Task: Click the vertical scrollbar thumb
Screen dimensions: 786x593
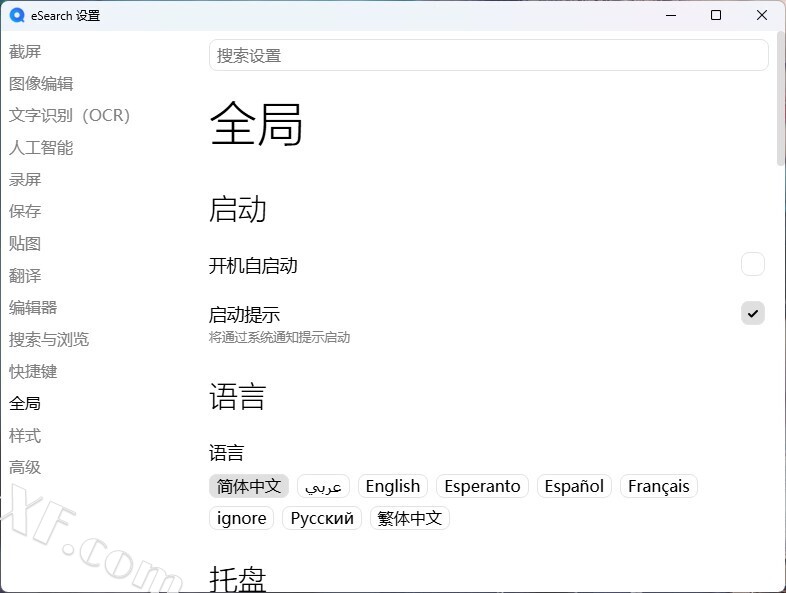Action: pos(780,100)
